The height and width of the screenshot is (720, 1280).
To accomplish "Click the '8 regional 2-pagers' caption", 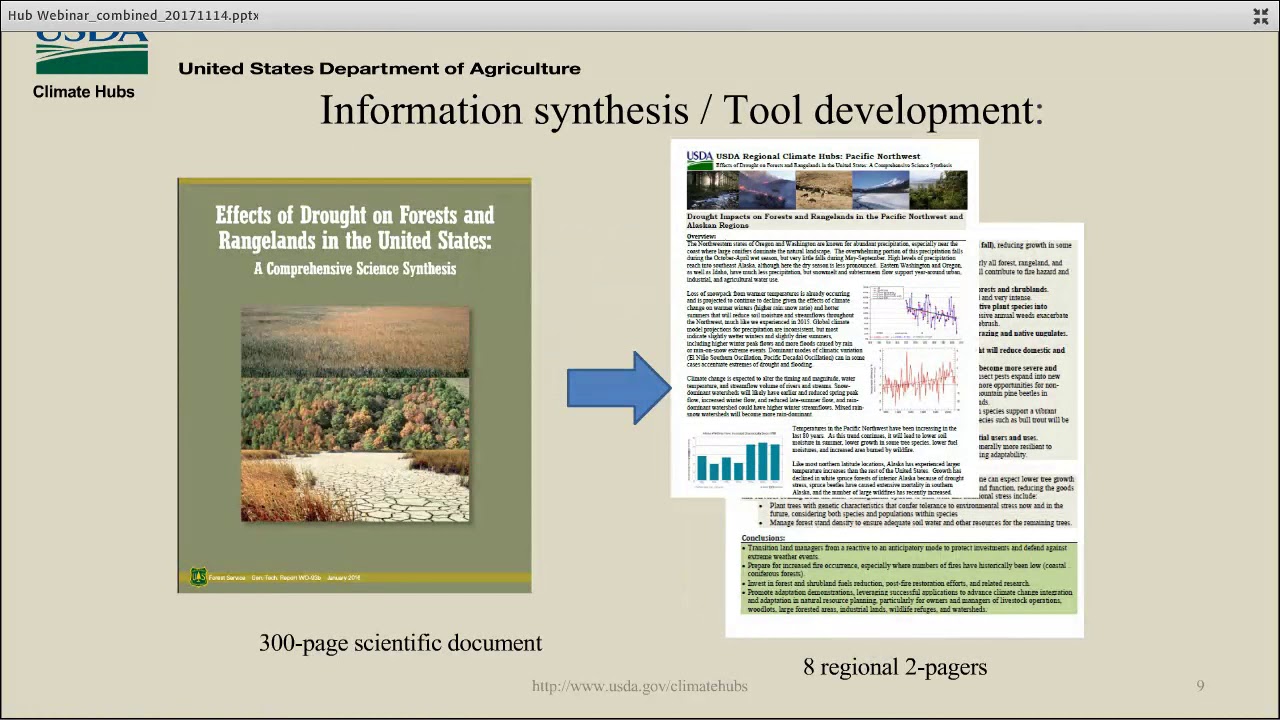I will (895, 667).
